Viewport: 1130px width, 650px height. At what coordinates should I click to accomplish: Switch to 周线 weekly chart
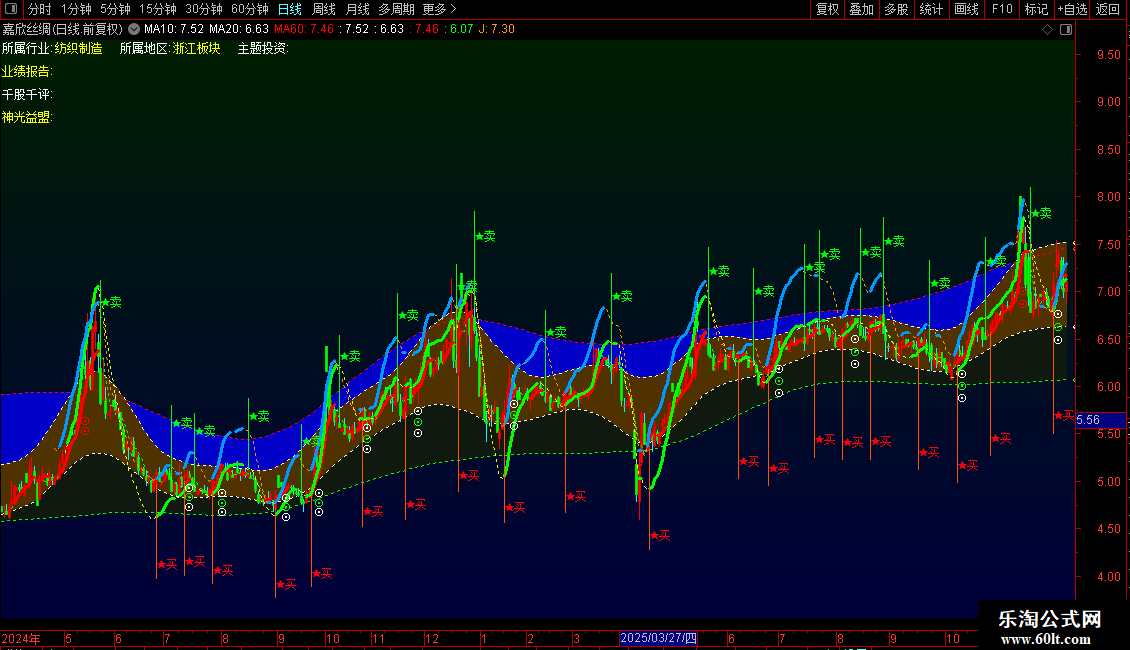[324, 9]
